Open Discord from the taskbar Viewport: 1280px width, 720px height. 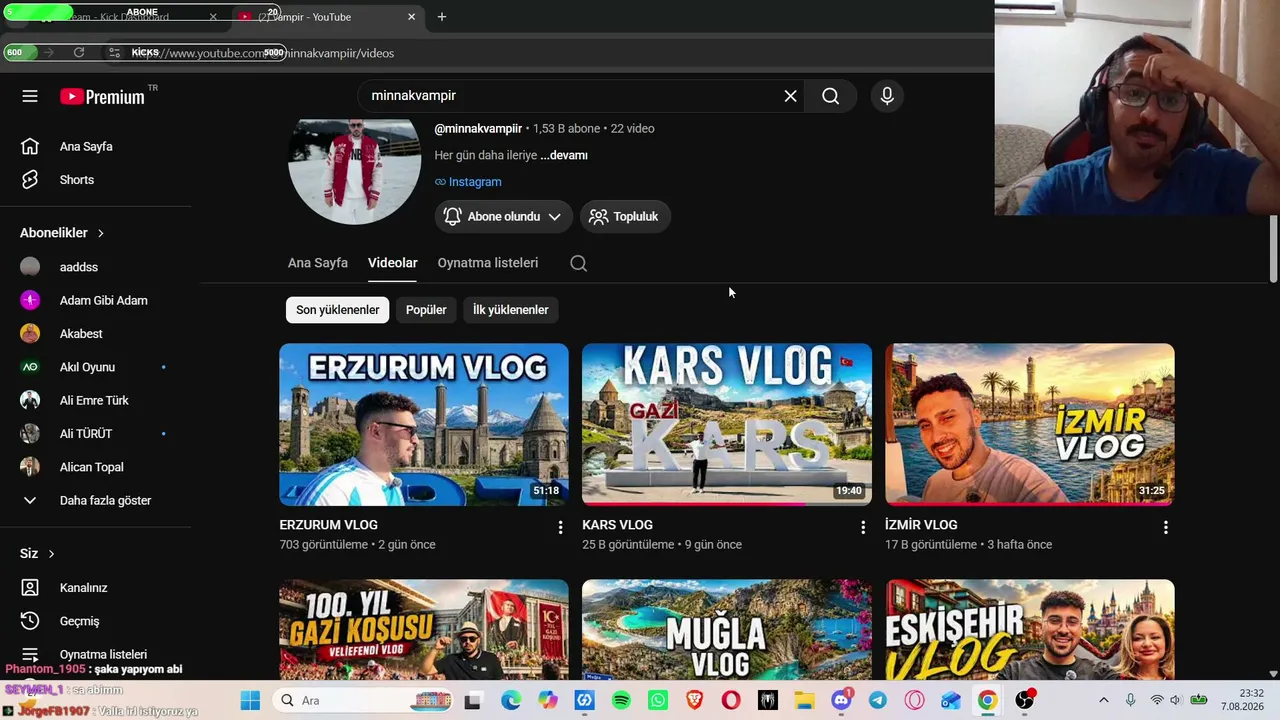(x=841, y=700)
